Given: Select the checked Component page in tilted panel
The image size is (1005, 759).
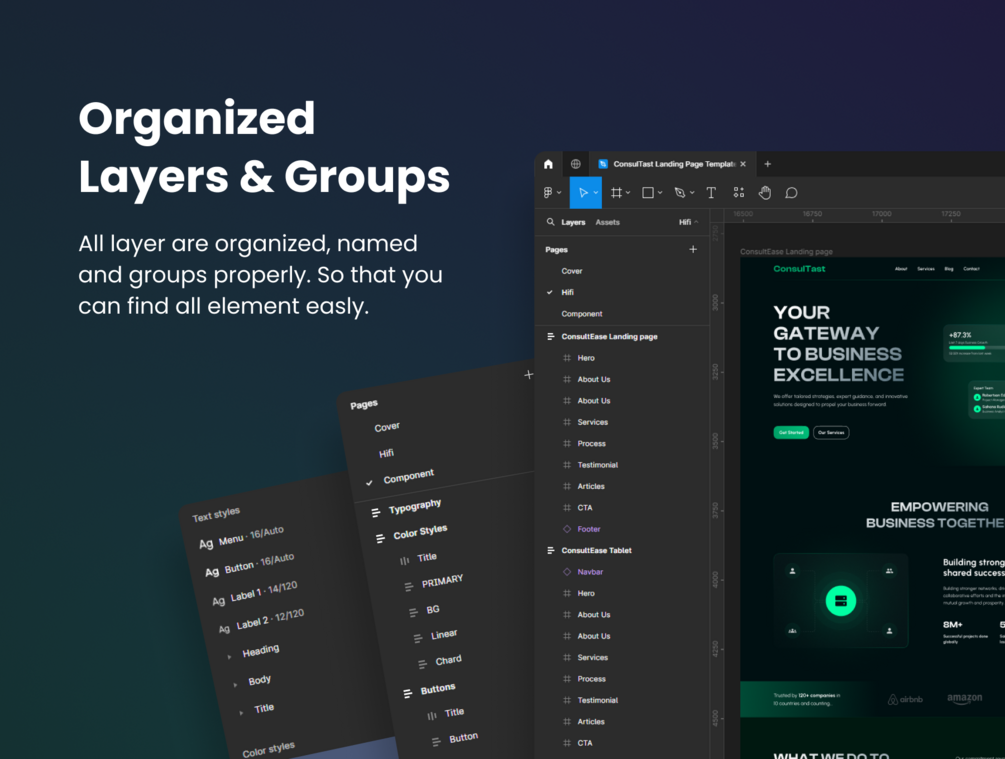Looking at the screenshot, I should point(408,477).
